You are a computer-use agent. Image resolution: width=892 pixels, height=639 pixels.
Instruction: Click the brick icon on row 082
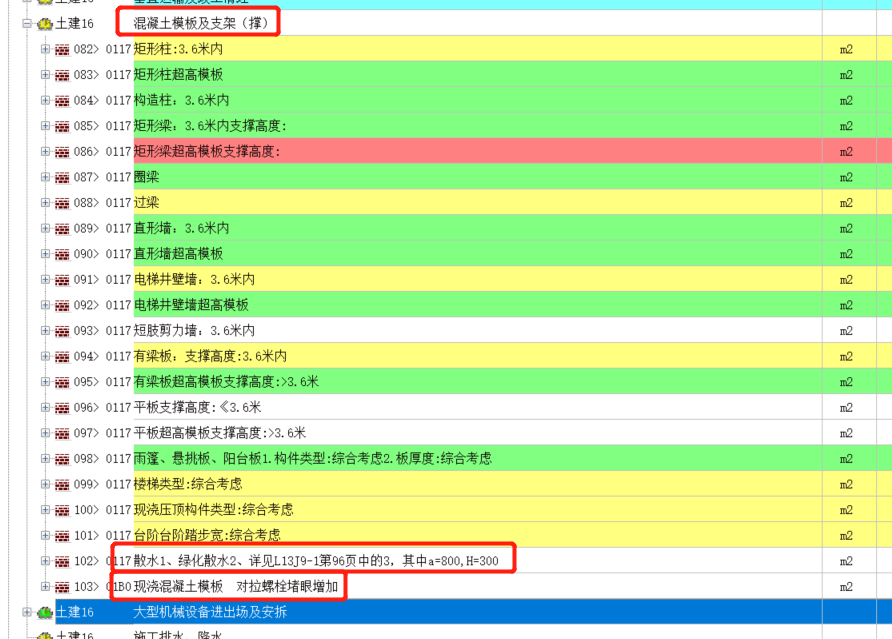[x=62, y=50]
